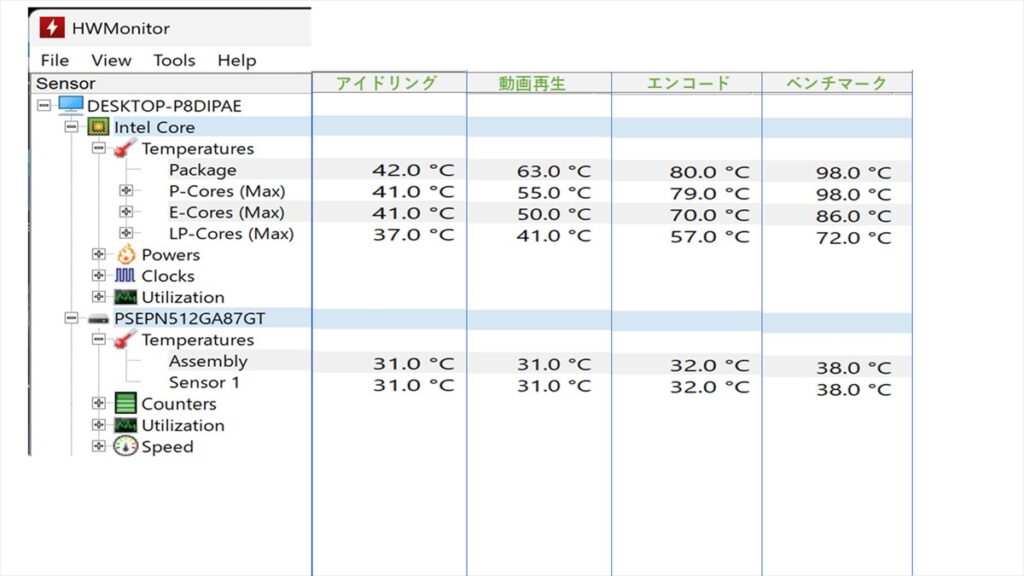The width and height of the screenshot is (1024, 576).
Task: Select the Intel Core label
Action: [154, 127]
